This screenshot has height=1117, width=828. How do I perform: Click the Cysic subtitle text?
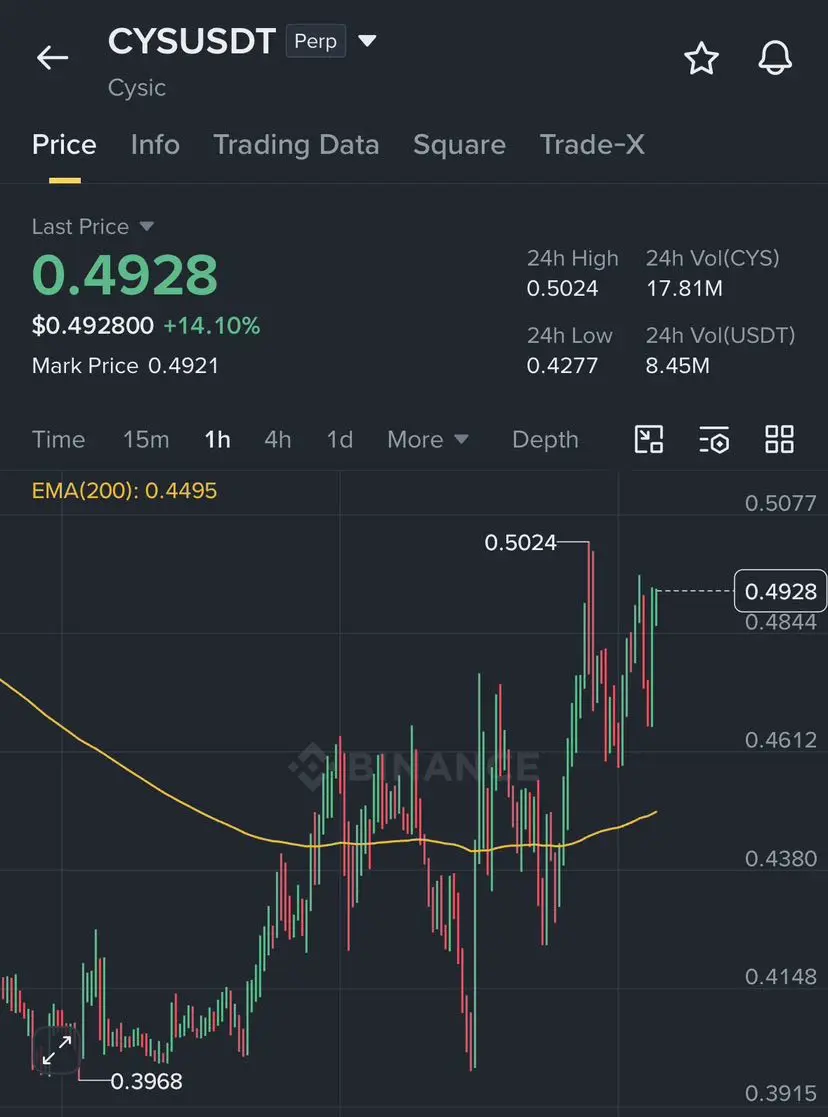tap(137, 88)
